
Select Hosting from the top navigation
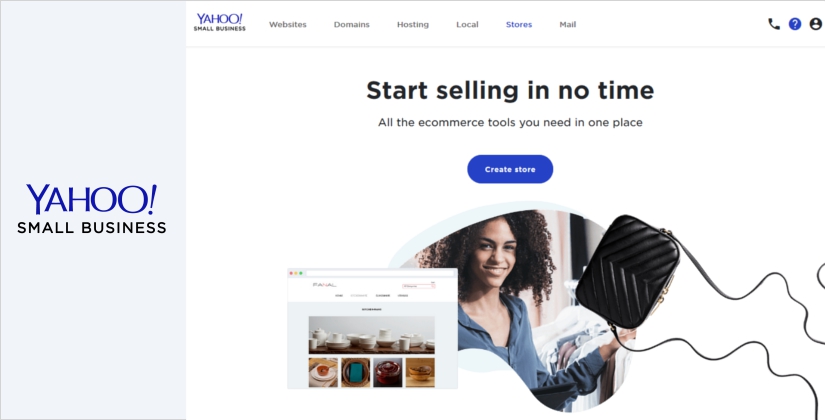412,24
